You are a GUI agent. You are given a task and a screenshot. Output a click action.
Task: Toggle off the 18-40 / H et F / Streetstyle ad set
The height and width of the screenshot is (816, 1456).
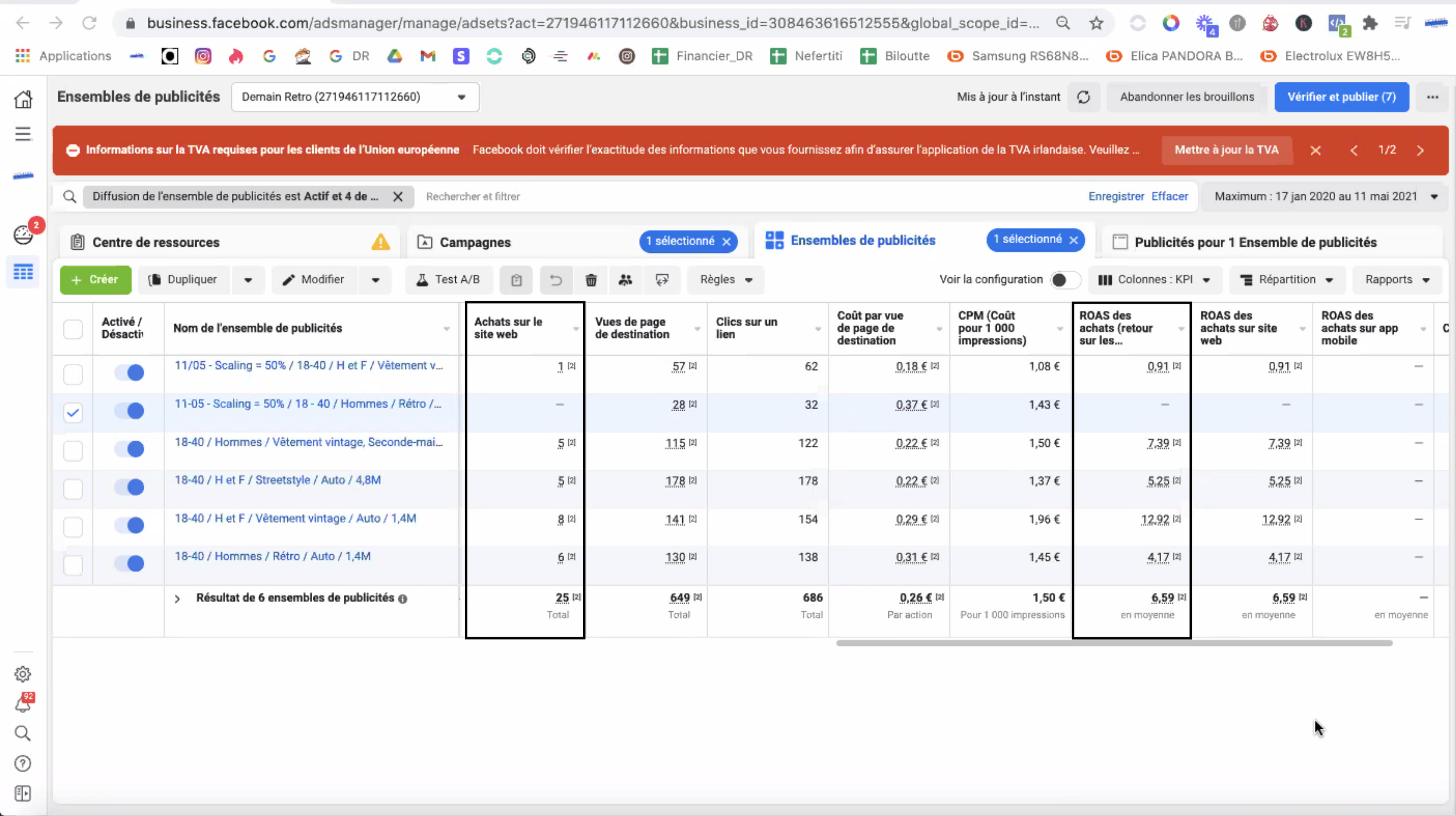coord(129,487)
